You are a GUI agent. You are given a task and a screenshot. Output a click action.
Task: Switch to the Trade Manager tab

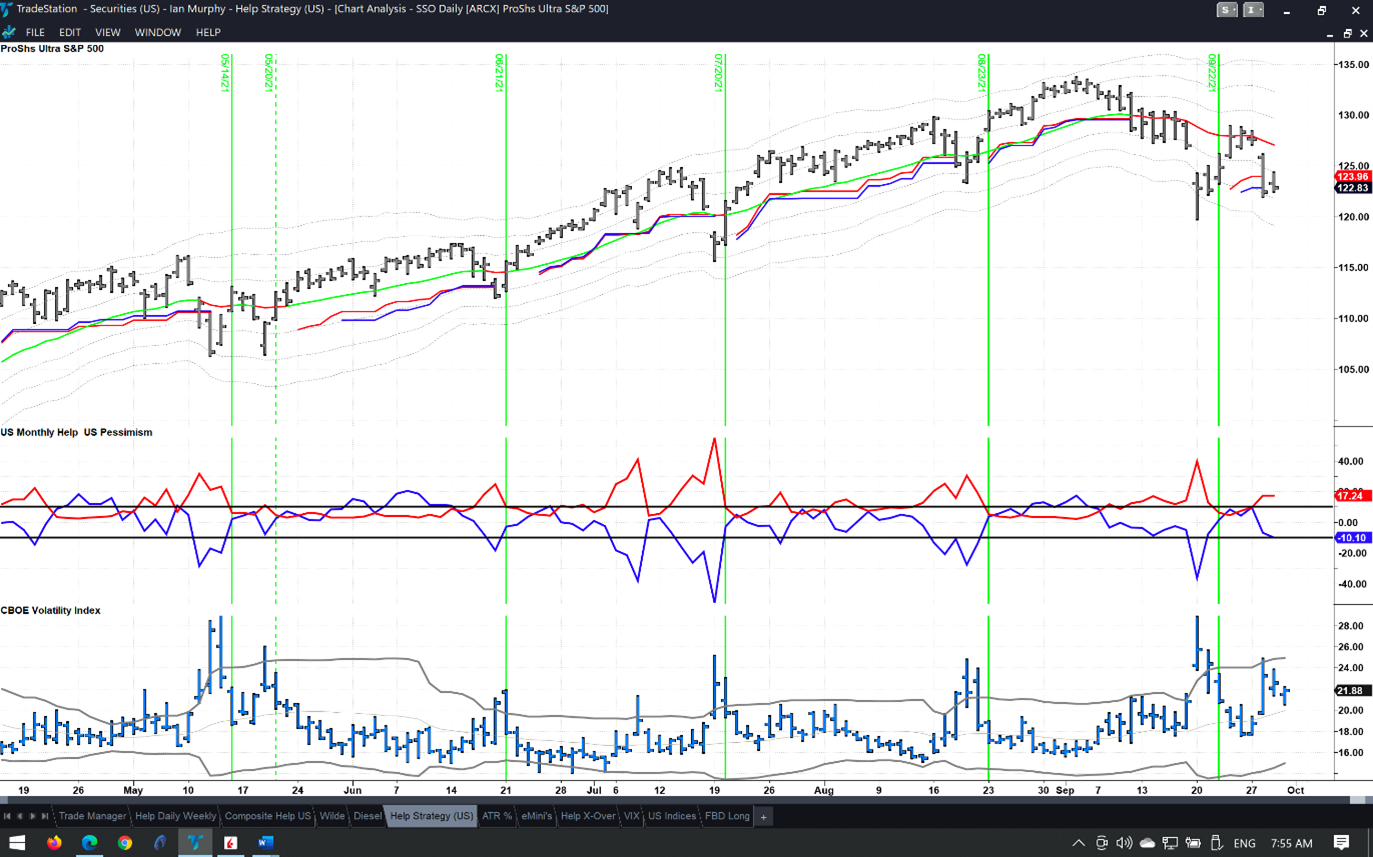point(92,817)
